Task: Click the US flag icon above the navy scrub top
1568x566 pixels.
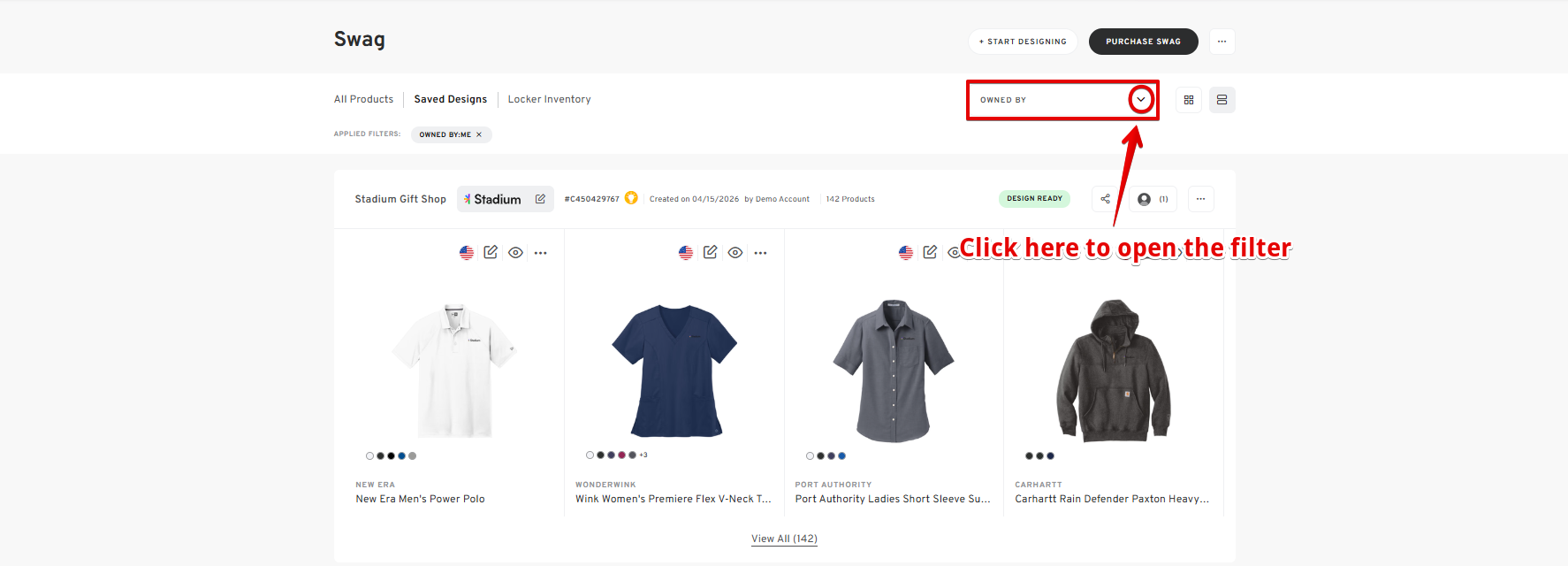Action: (686, 253)
